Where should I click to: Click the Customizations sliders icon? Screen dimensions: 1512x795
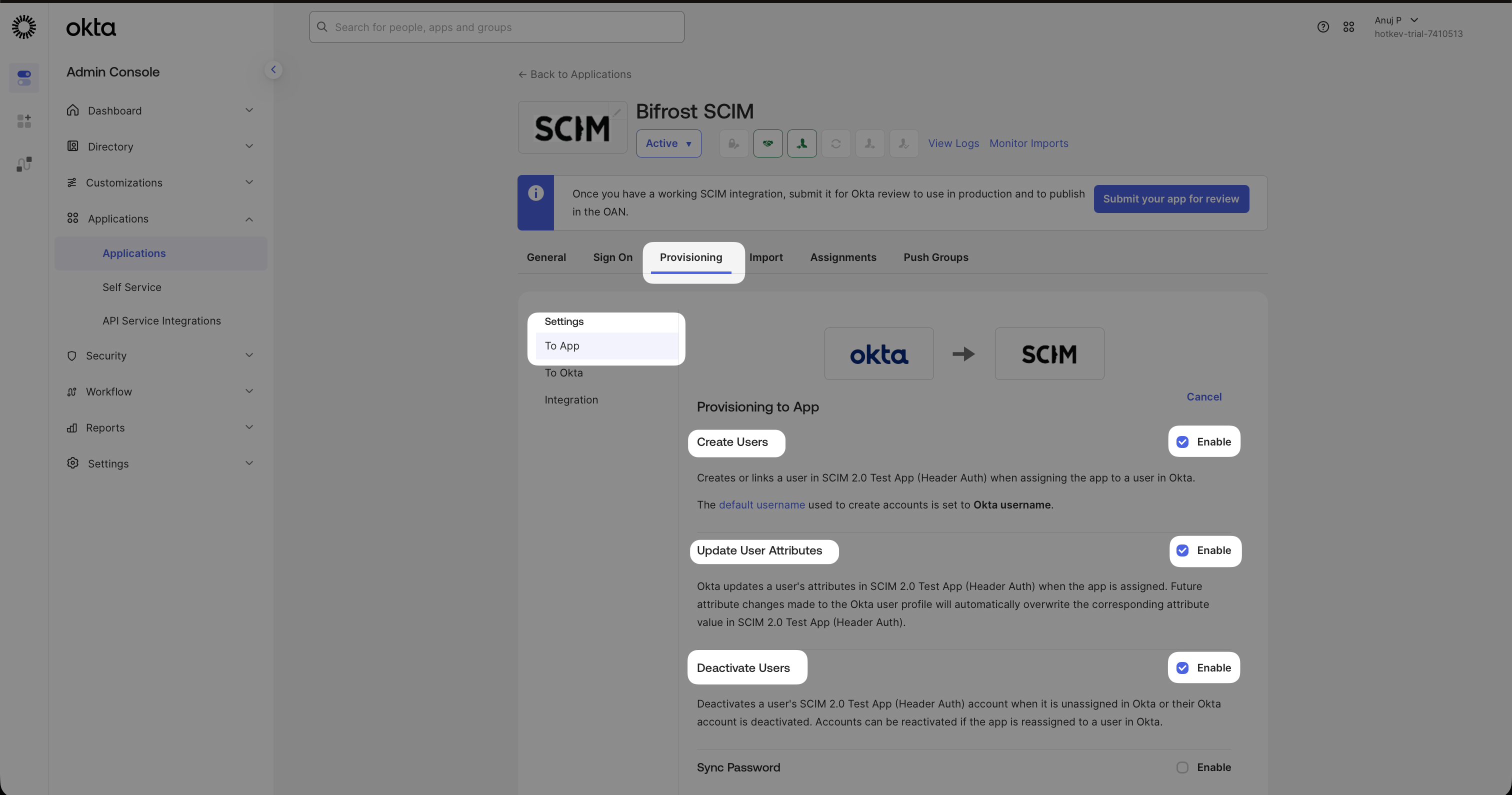(x=71, y=182)
